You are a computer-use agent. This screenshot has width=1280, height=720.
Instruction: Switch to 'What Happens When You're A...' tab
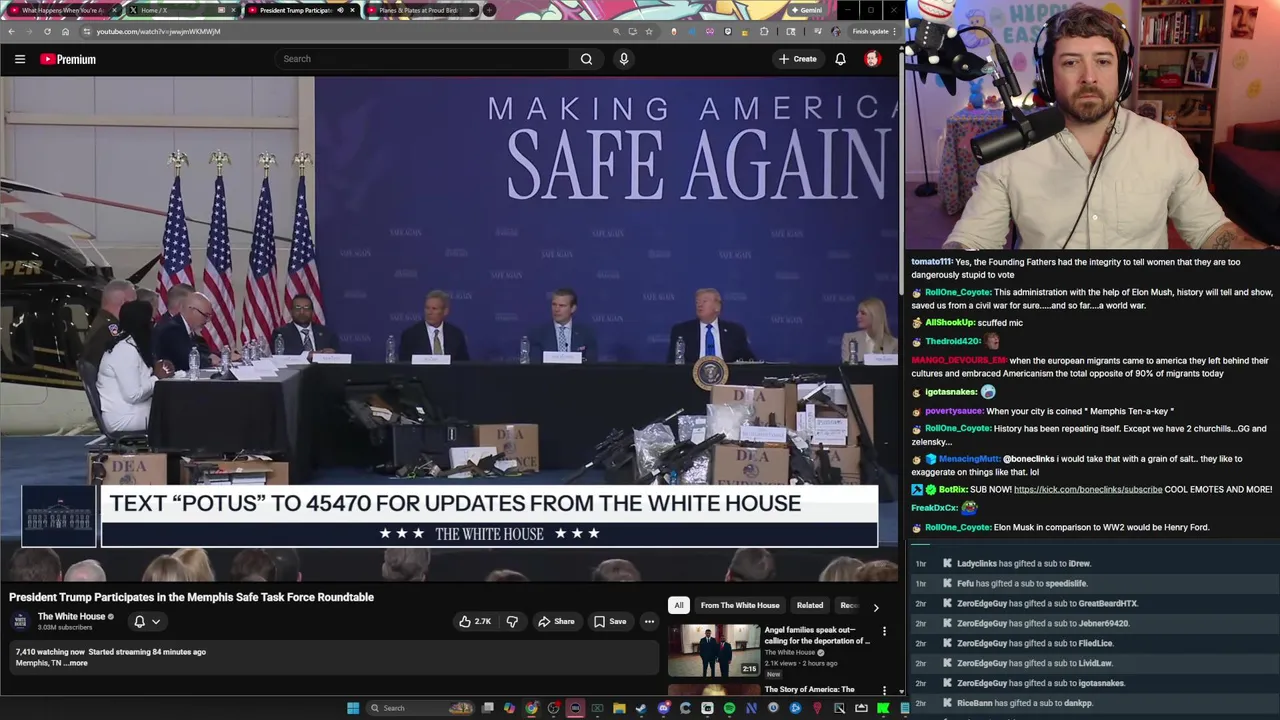pyautogui.click(x=62, y=10)
